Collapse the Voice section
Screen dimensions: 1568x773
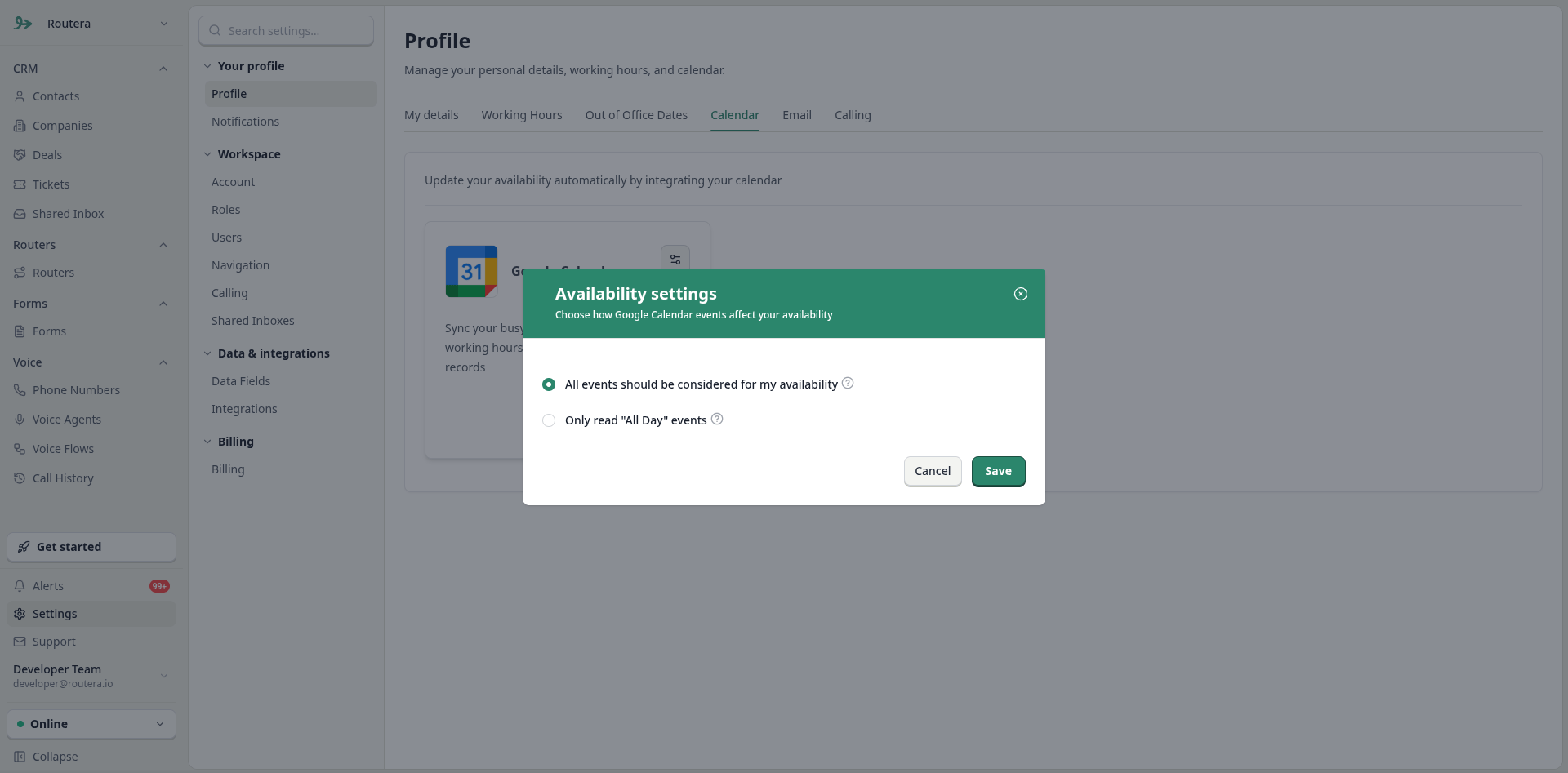coord(163,362)
